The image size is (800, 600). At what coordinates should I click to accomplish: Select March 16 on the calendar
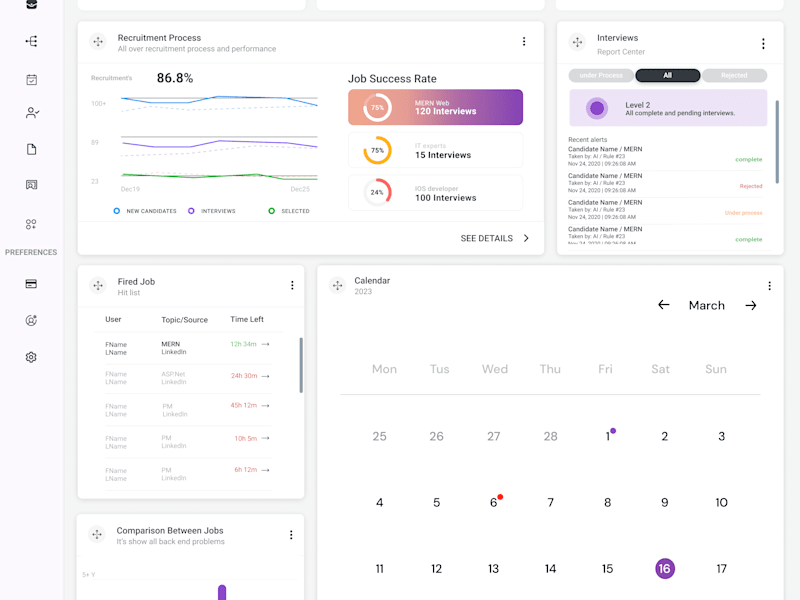pos(664,568)
